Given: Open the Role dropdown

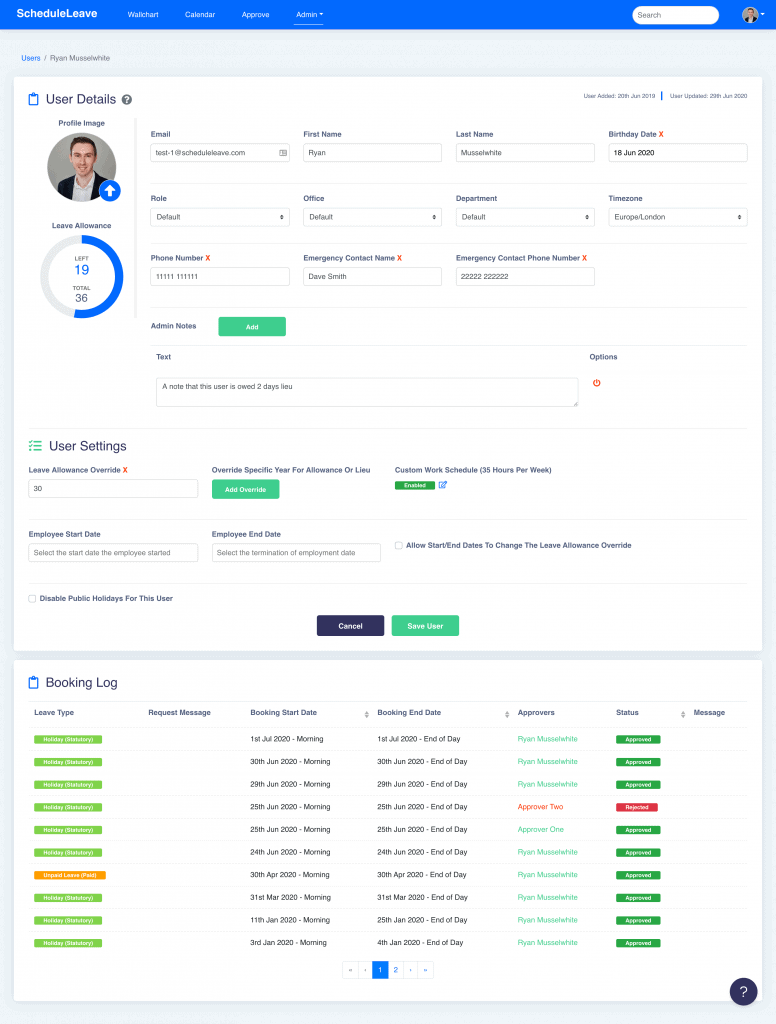Looking at the screenshot, I should (219, 217).
